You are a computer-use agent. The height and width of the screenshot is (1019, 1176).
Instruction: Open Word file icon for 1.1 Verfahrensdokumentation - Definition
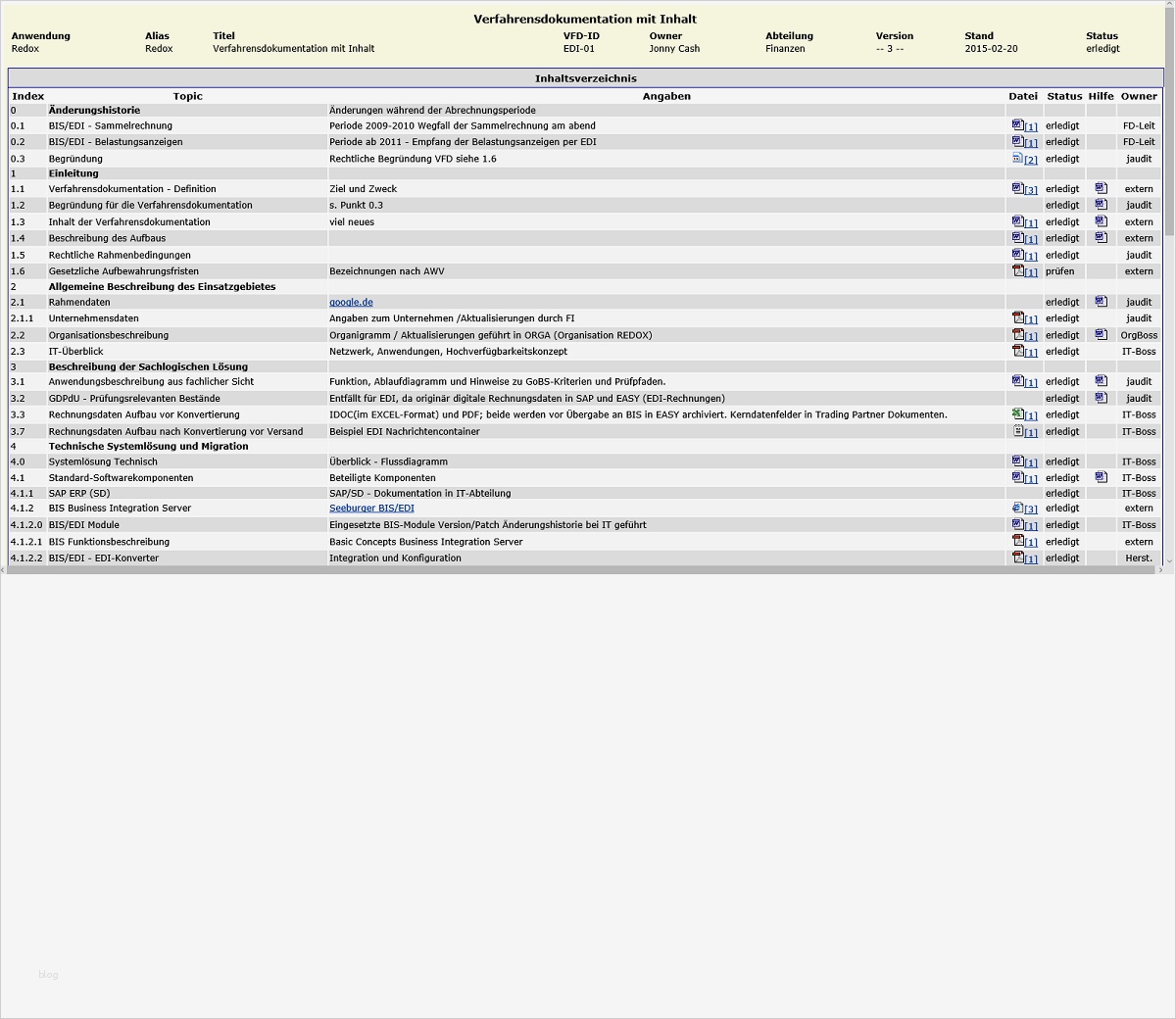(x=1017, y=188)
